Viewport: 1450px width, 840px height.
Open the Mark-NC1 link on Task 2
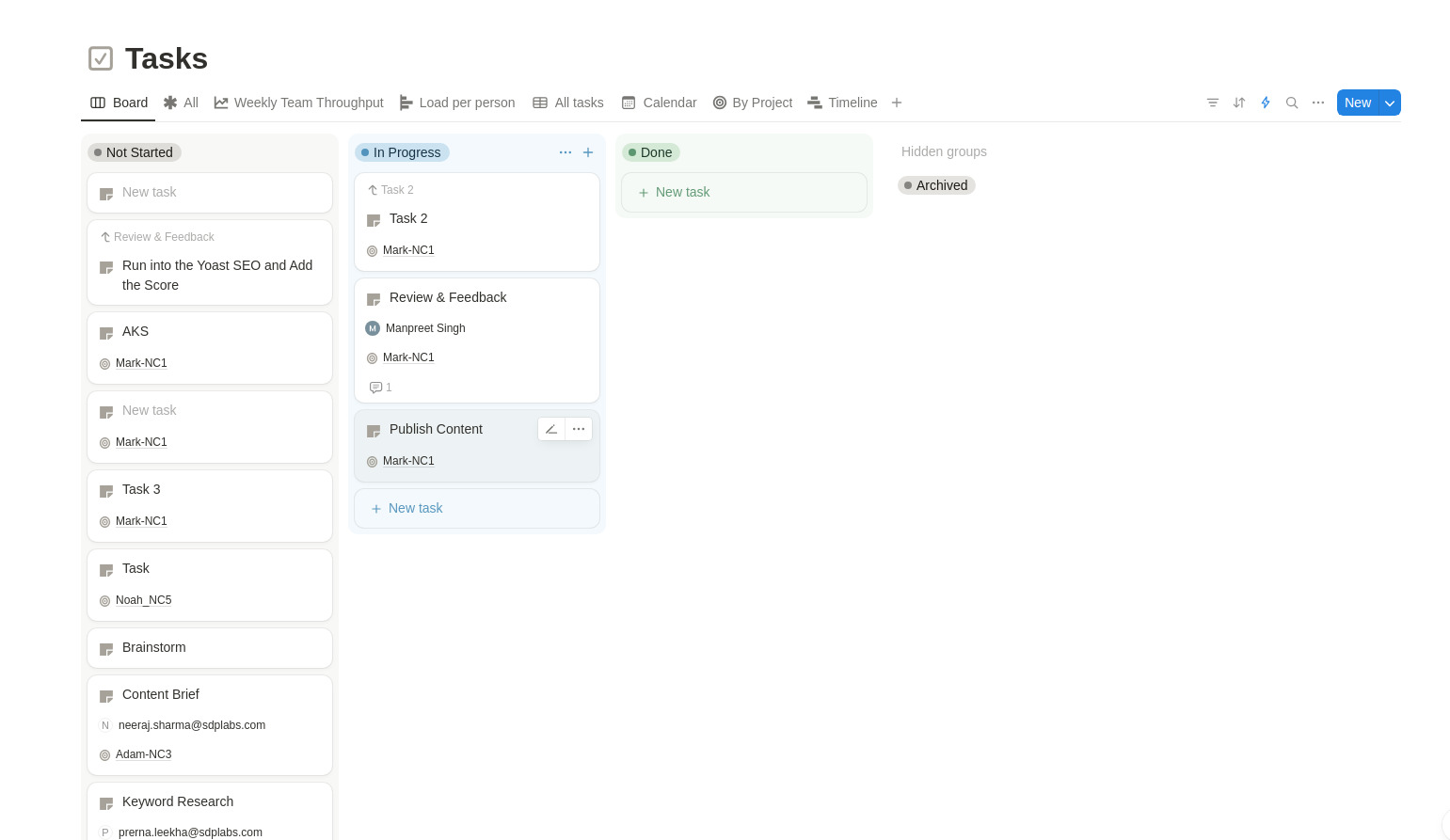click(x=408, y=250)
